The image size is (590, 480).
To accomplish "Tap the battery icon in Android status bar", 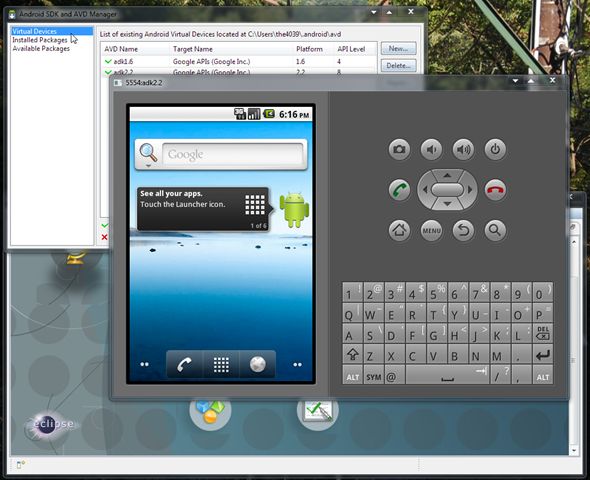I will (x=269, y=114).
